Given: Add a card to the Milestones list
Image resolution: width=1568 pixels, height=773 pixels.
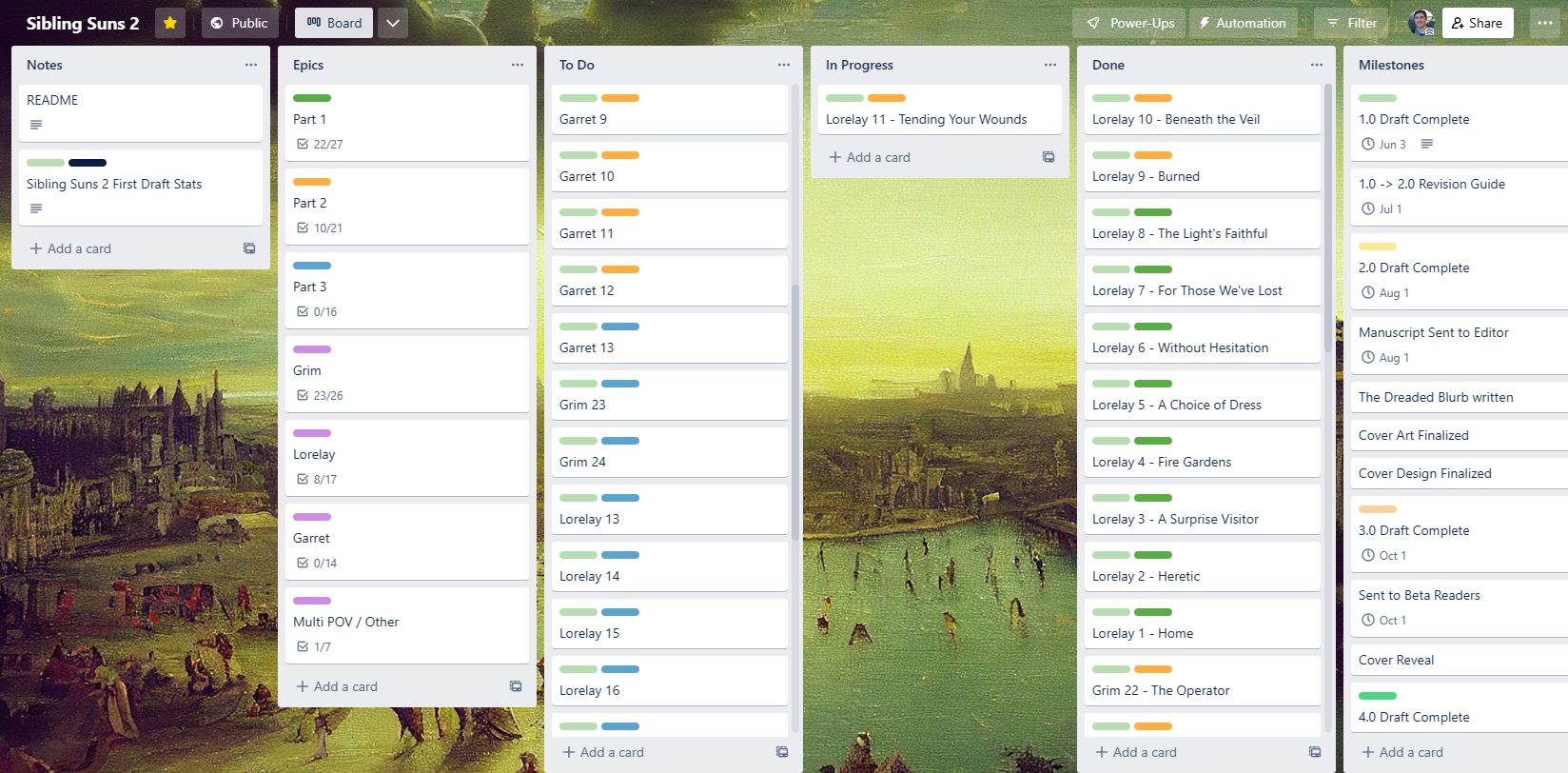Looking at the screenshot, I should pyautogui.click(x=1402, y=752).
